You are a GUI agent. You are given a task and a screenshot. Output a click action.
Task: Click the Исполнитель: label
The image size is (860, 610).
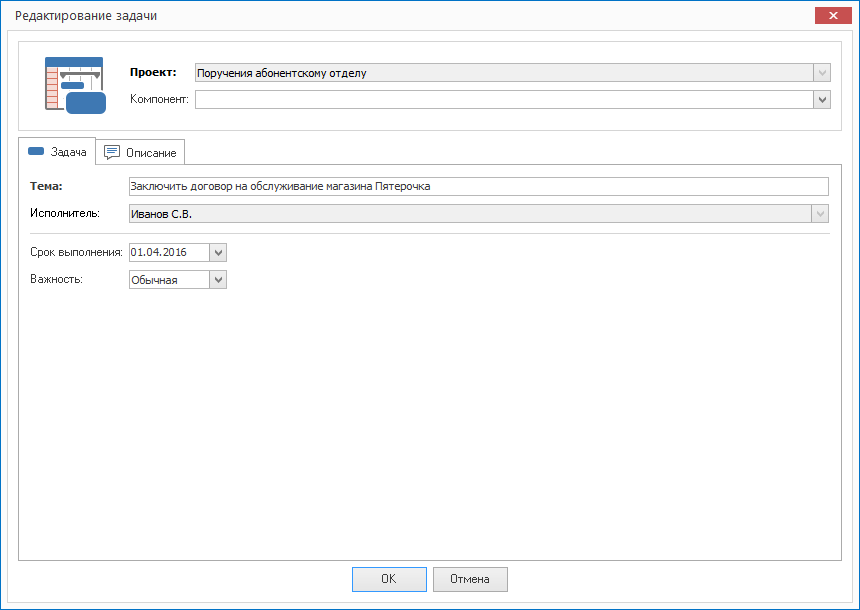click(65, 213)
